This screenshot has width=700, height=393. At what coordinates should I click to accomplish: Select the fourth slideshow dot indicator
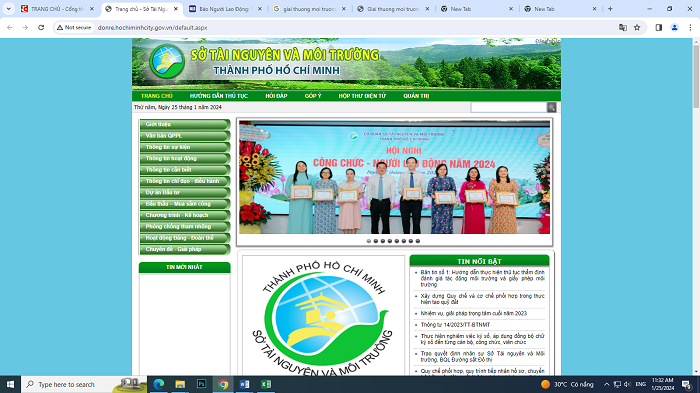coord(390,241)
